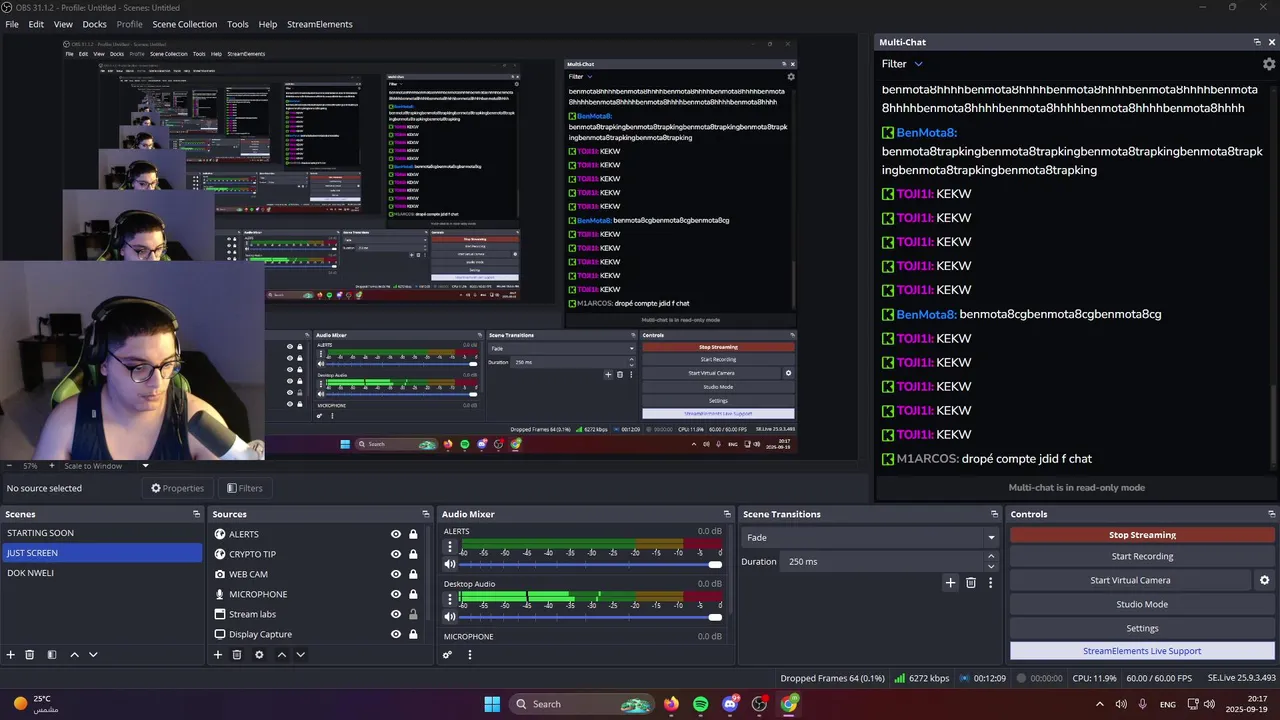This screenshot has height=720, width=1280.
Task: Open the Edit menu
Action: click(36, 24)
